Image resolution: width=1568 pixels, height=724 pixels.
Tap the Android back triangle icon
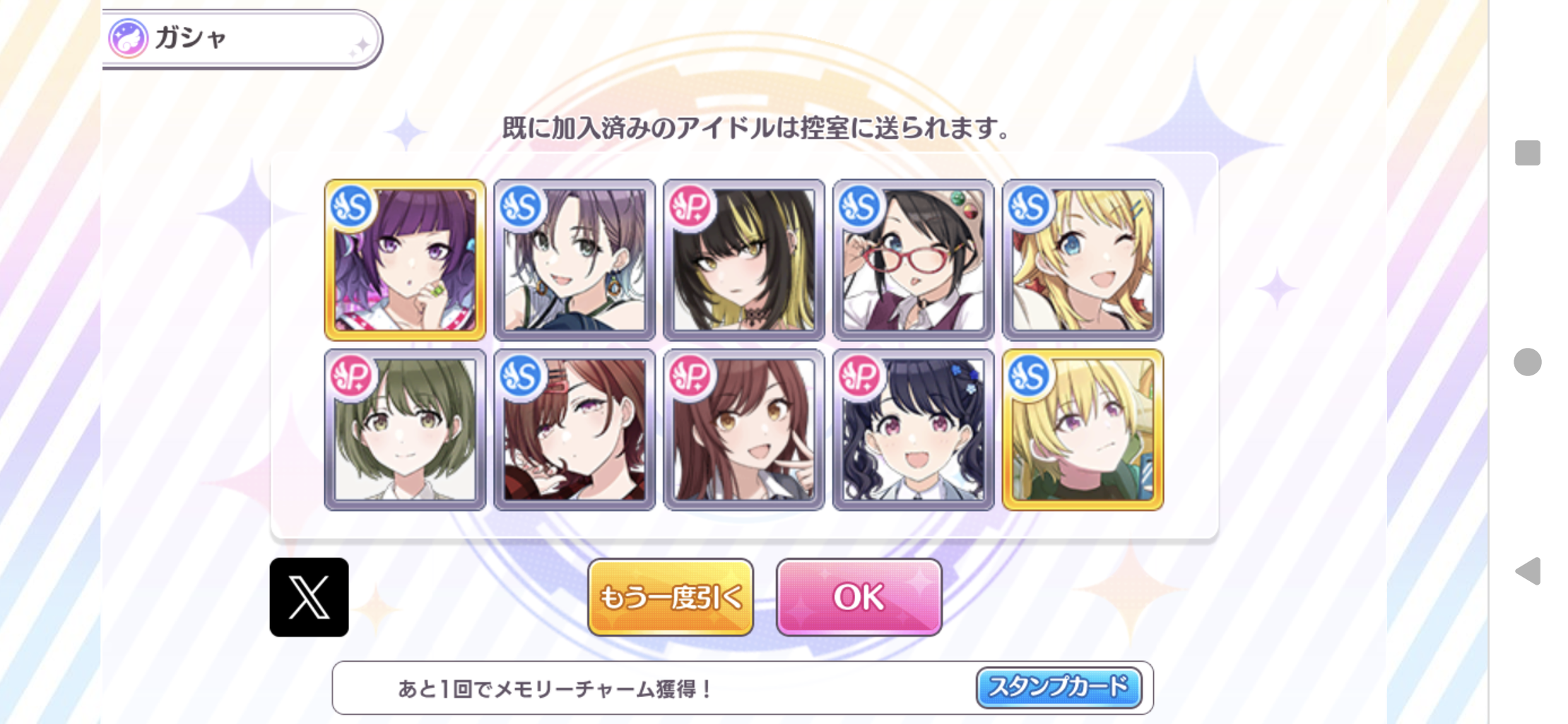1528,571
